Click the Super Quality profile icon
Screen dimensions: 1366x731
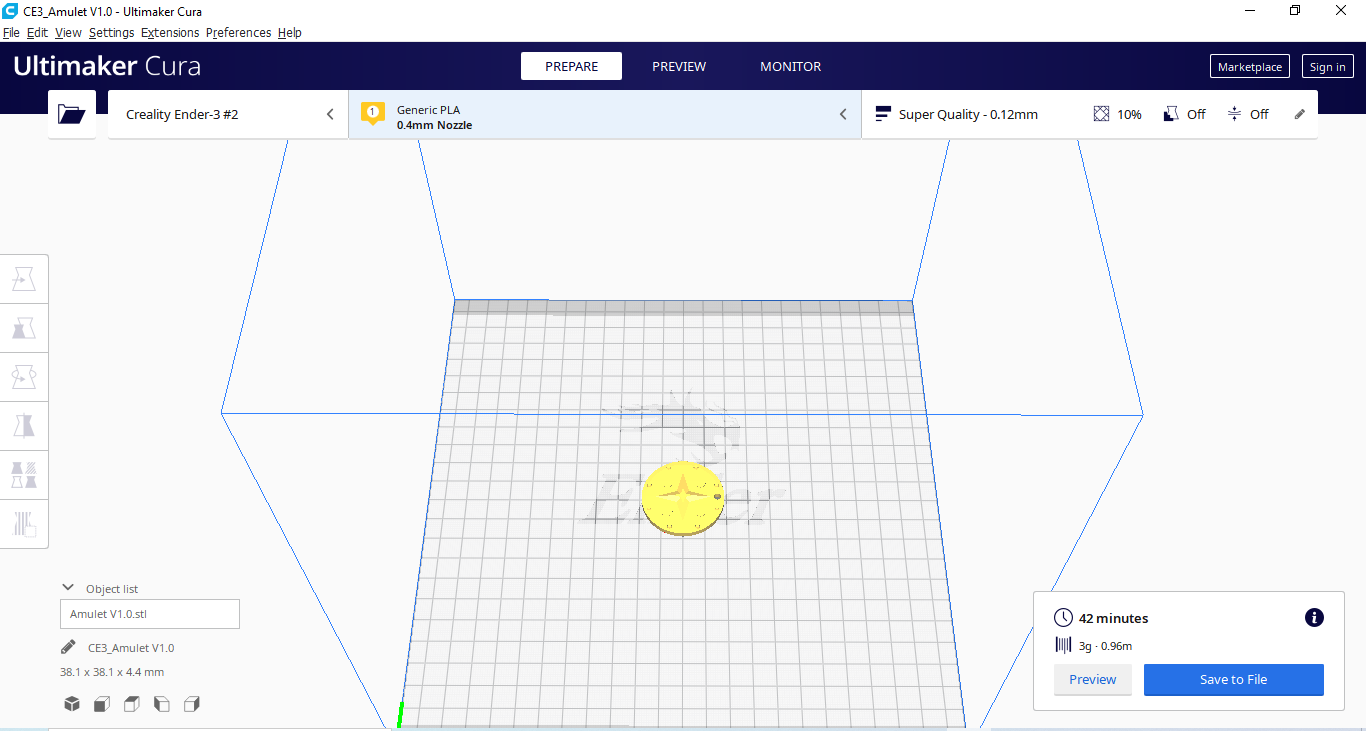tap(883, 114)
